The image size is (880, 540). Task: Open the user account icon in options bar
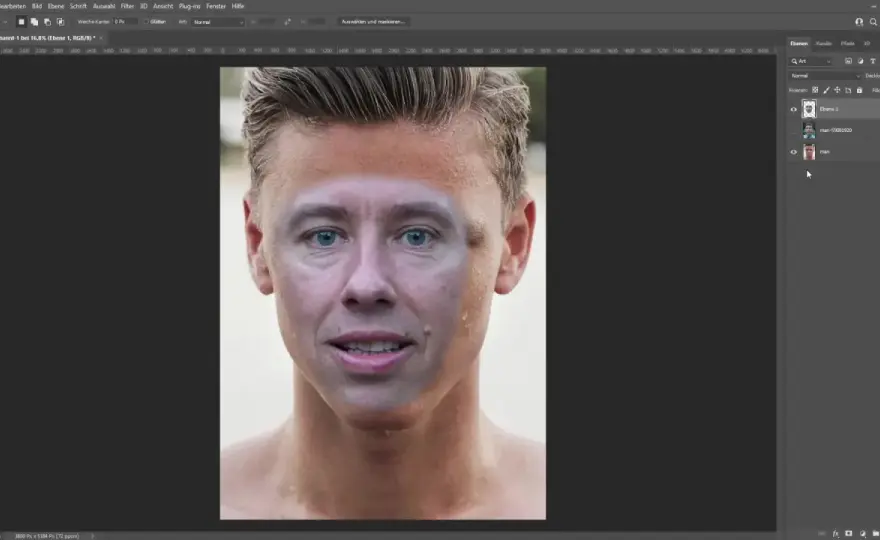click(859, 22)
